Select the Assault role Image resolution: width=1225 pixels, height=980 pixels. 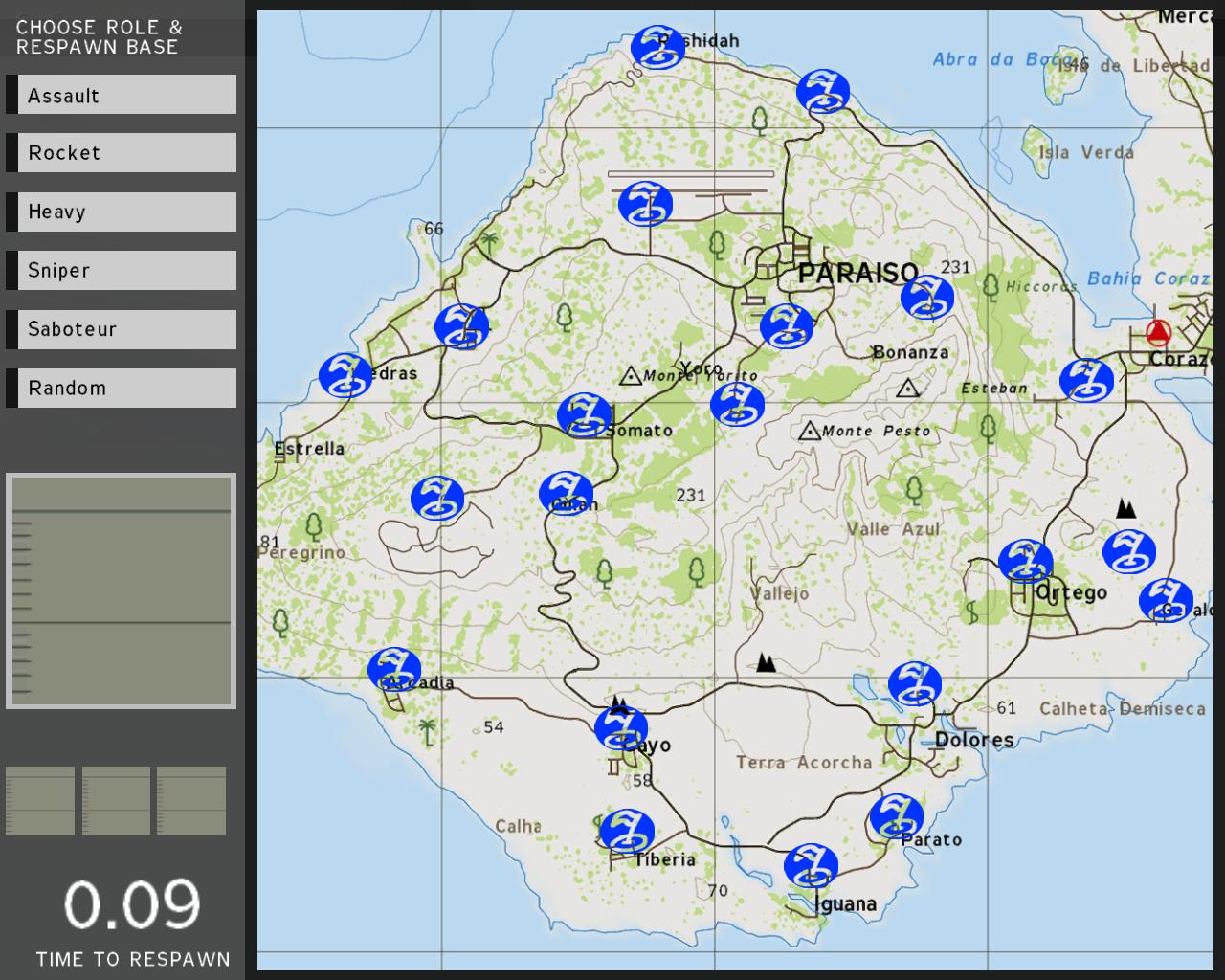(x=122, y=95)
